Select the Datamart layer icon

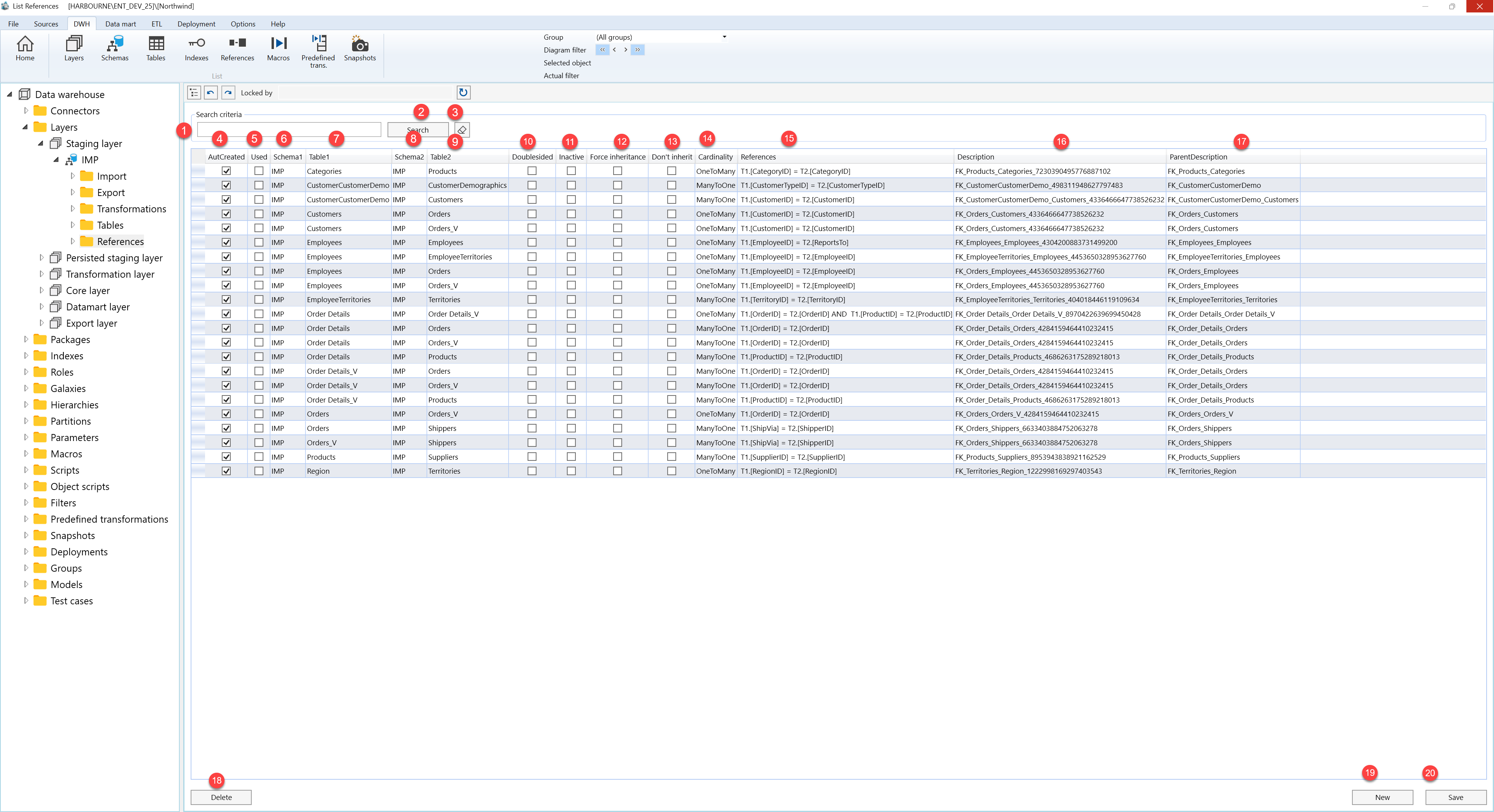(56, 306)
